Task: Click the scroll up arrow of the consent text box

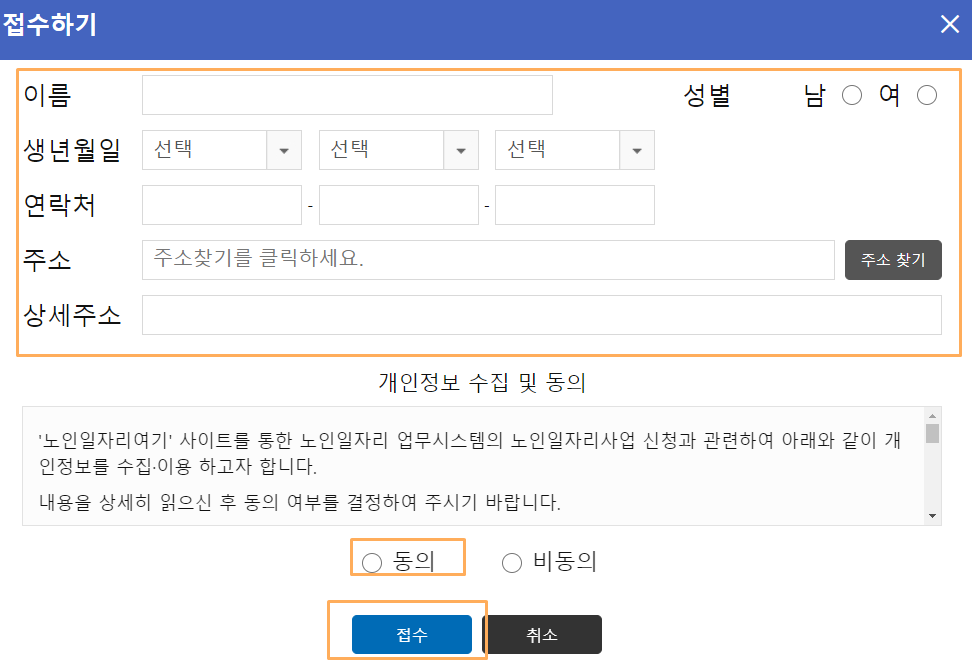Action: (932, 415)
